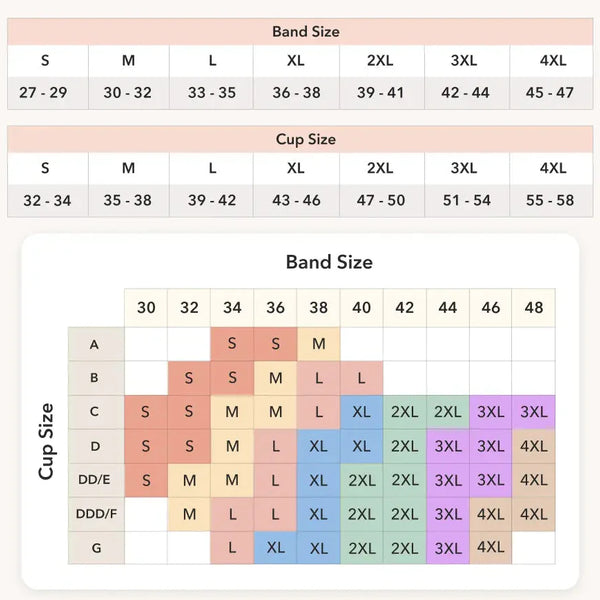Click the DD/E cup size row label

tap(96, 480)
